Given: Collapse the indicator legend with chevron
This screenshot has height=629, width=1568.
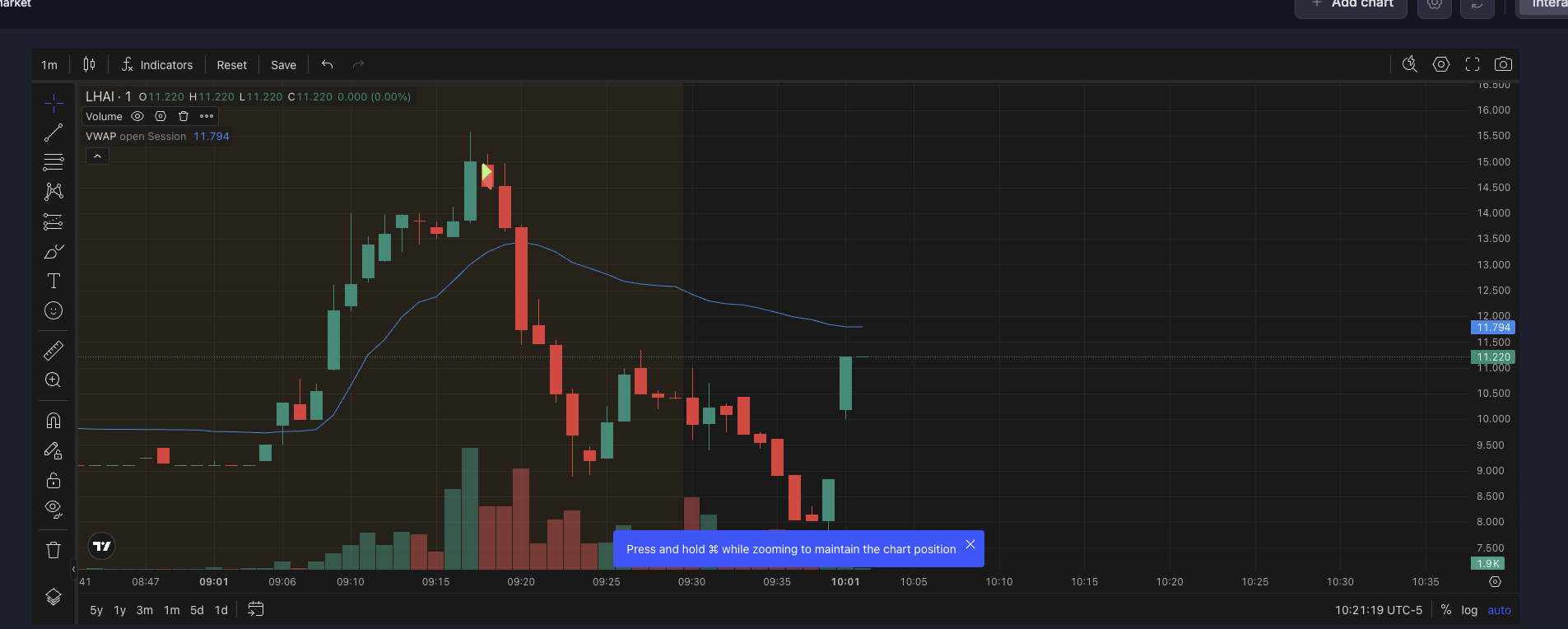Looking at the screenshot, I should (97, 156).
